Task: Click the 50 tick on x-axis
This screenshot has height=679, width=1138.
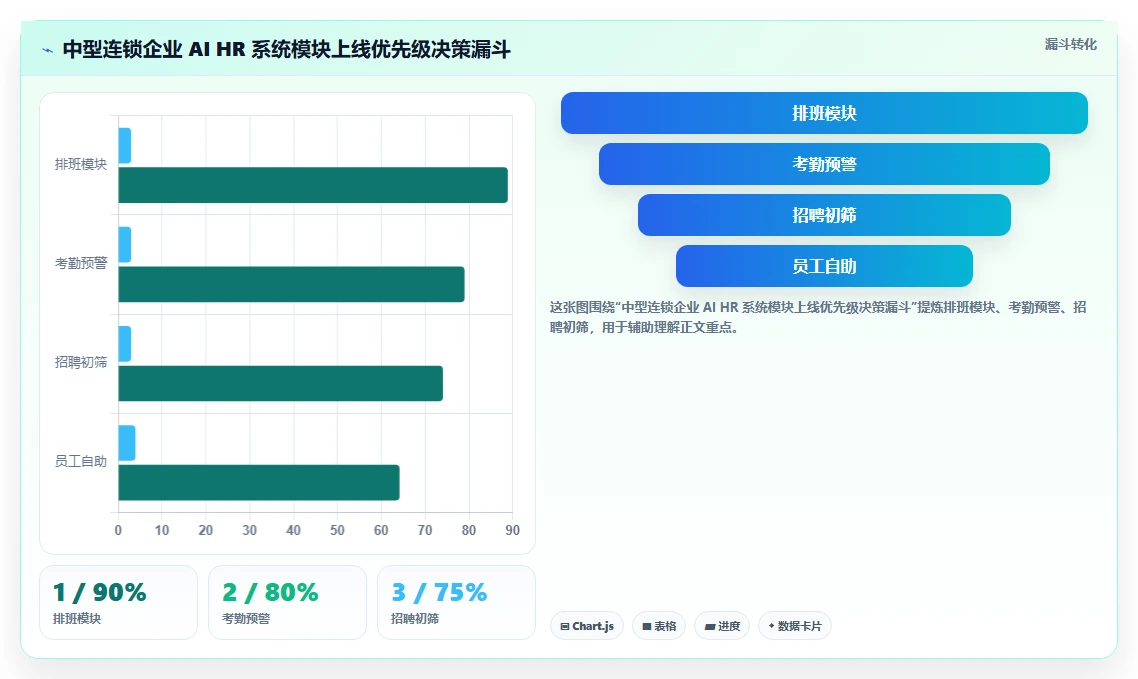Action: click(337, 530)
